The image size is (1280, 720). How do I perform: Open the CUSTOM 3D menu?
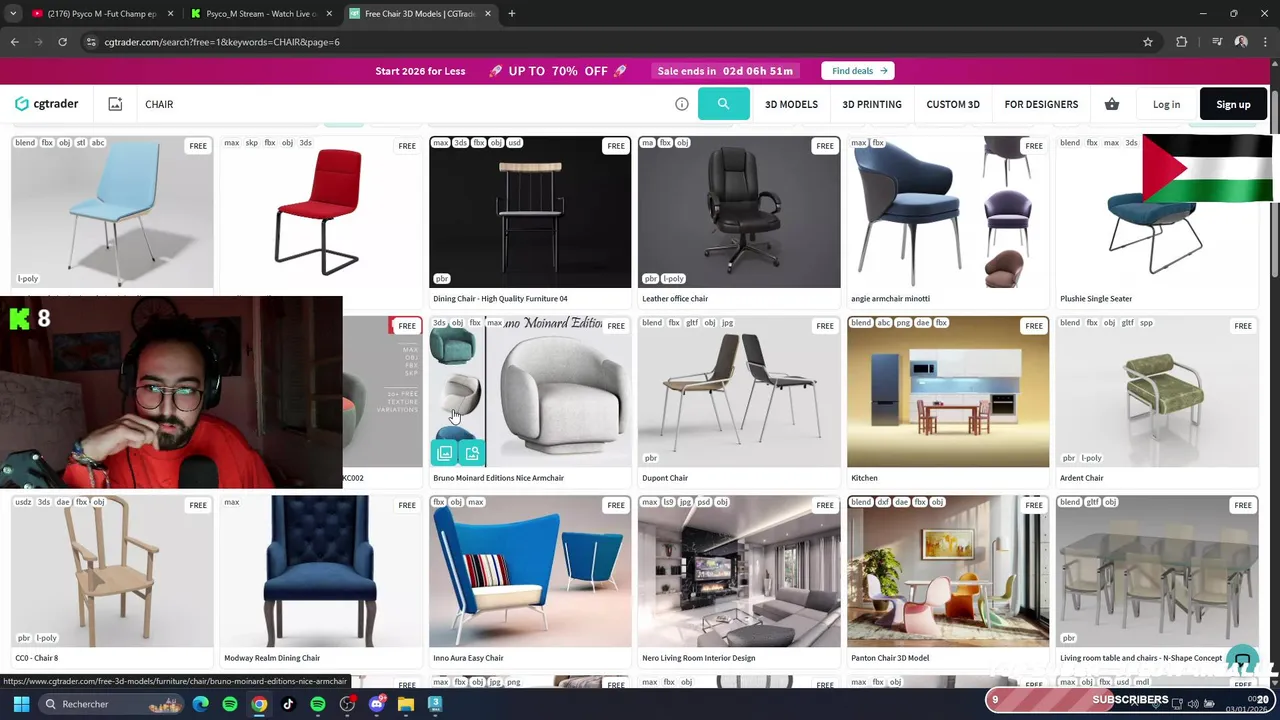tap(953, 104)
